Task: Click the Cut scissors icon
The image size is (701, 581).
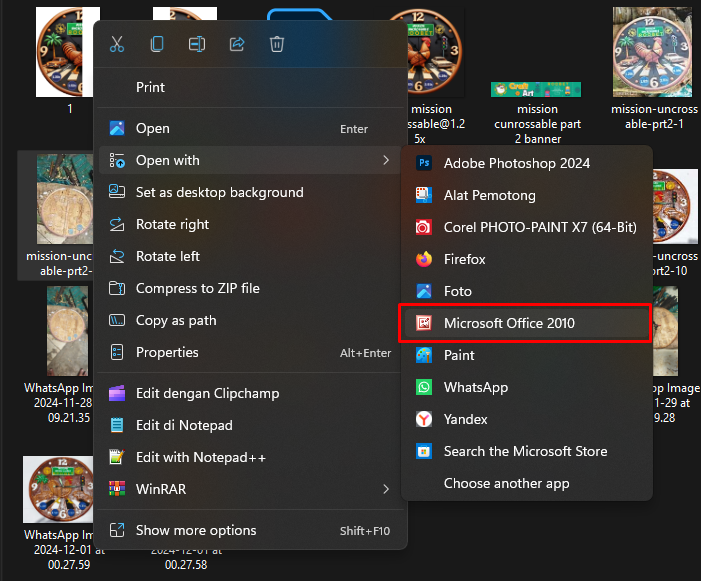Action: coord(117,44)
